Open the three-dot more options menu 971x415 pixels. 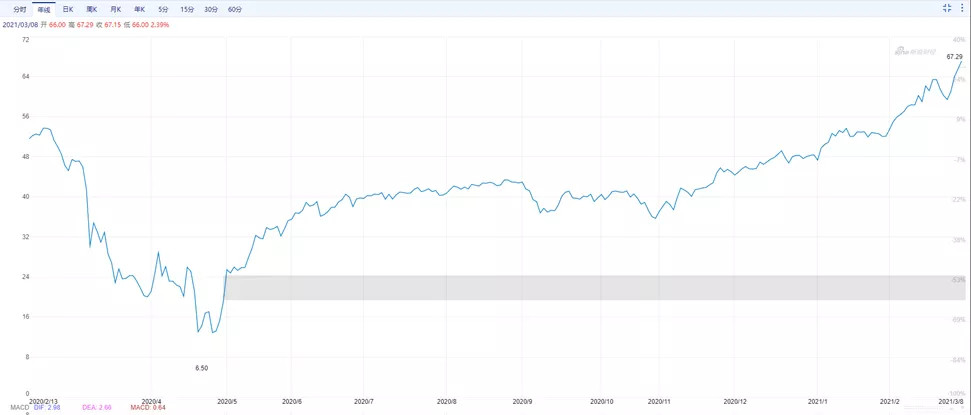click(964, 8)
